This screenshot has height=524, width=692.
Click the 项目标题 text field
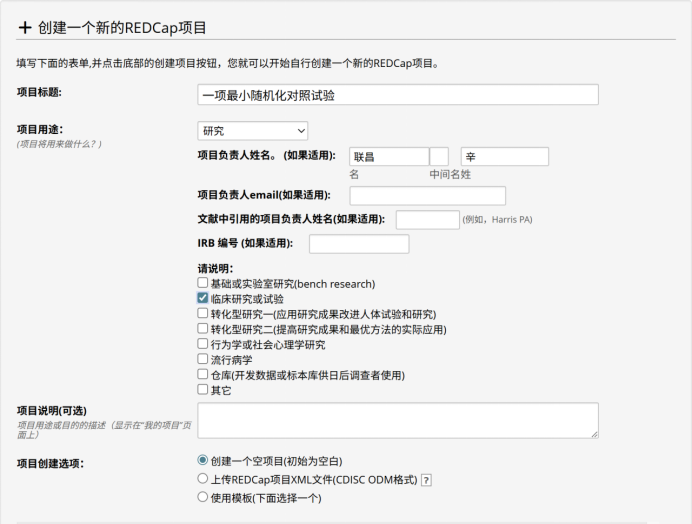coord(398,94)
